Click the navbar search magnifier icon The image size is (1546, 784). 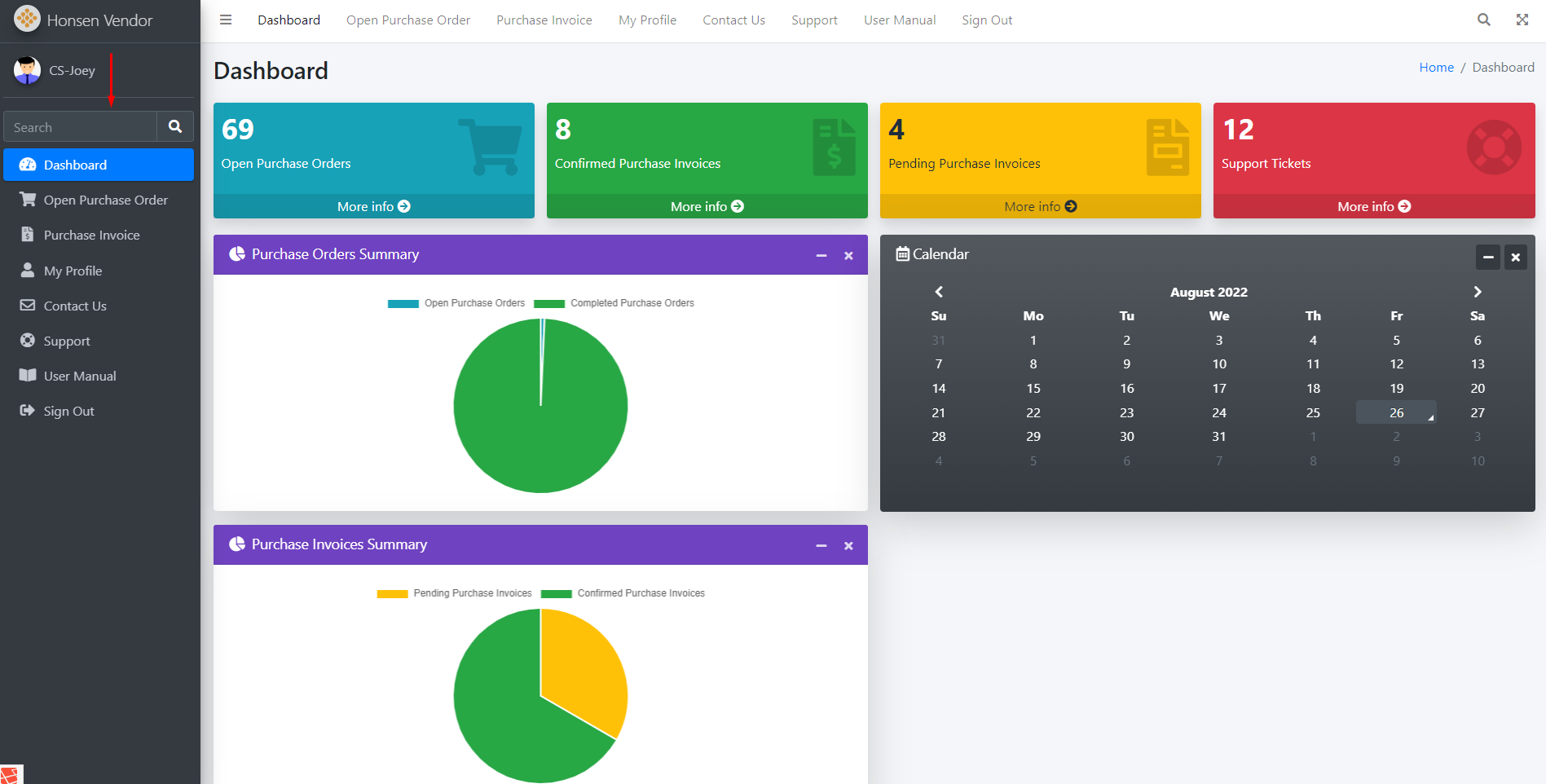click(1483, 20)
